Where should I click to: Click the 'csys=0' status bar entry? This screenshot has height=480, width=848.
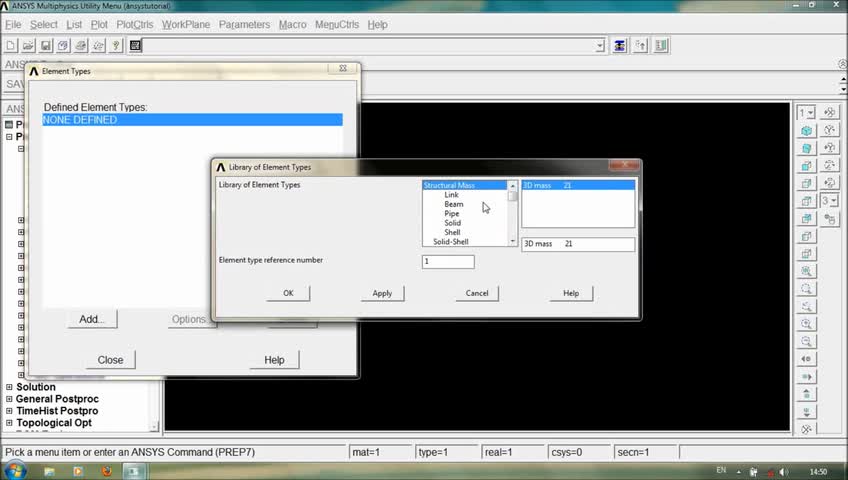579,452
